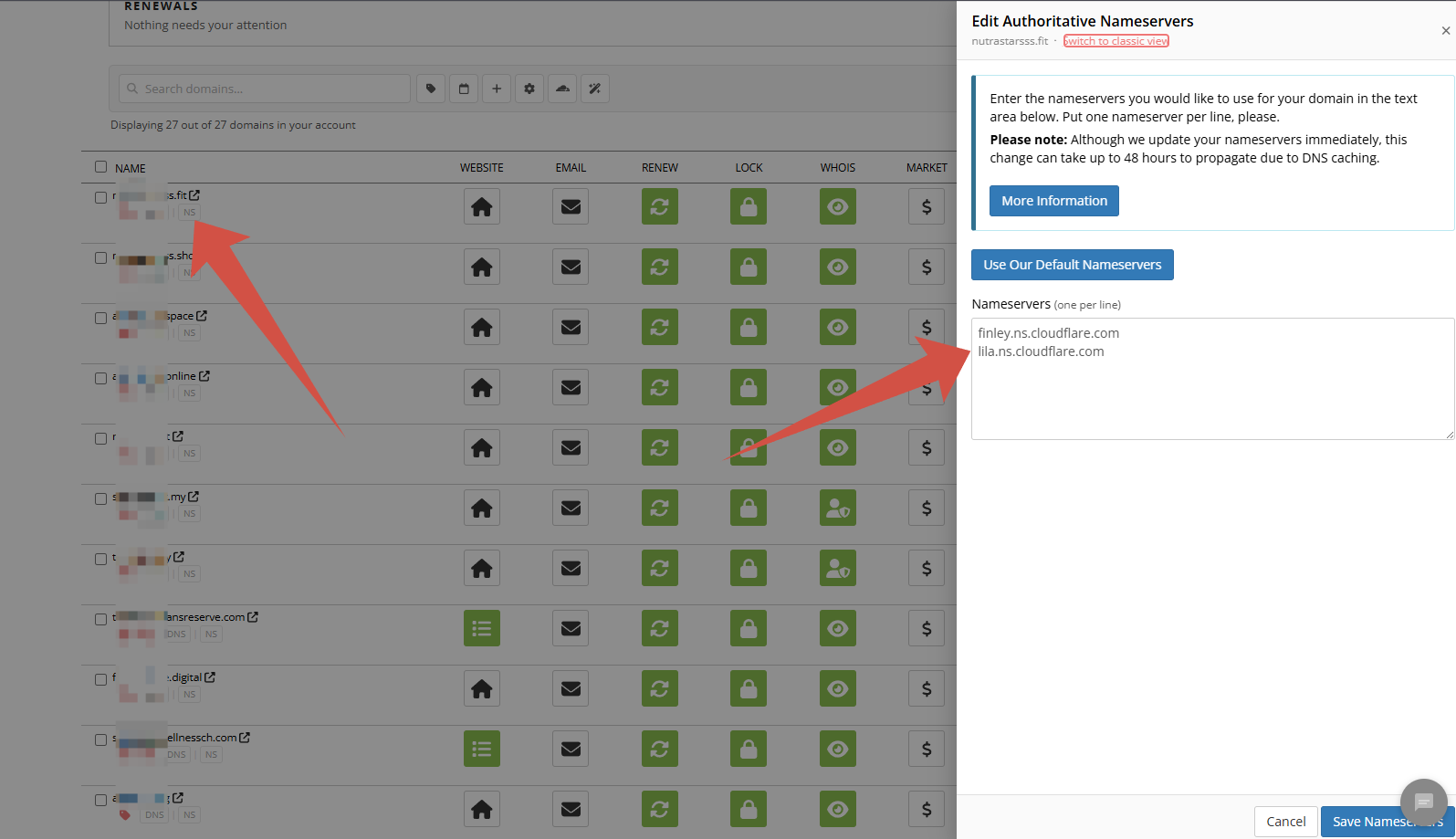Click market dollar icon in ansreserve.com row
This screenshot has height=839, width=1456.
point(927,628)
